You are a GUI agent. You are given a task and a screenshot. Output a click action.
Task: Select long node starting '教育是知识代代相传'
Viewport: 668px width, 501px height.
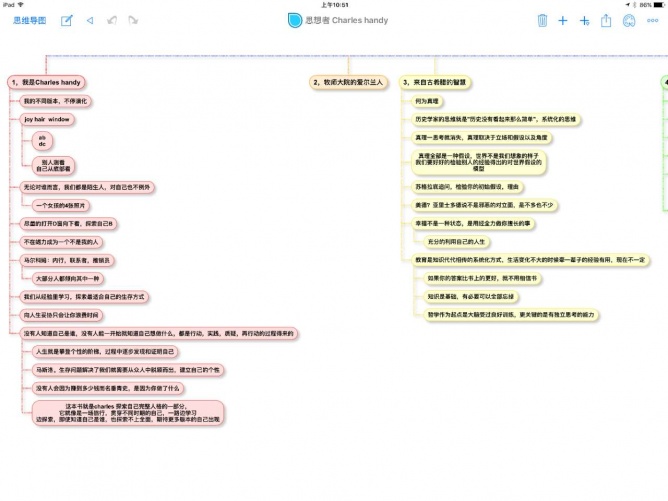[530, 260]
